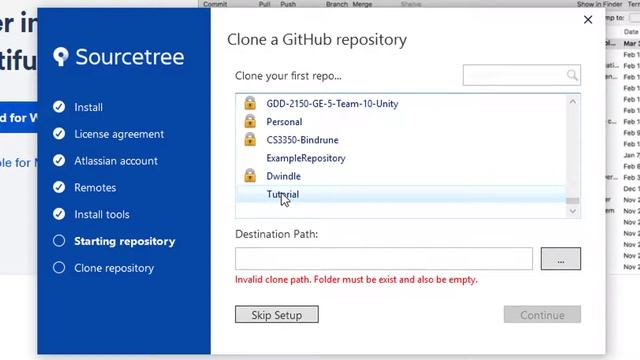Click the repository list scroll-up arrow

click(573, 101)
